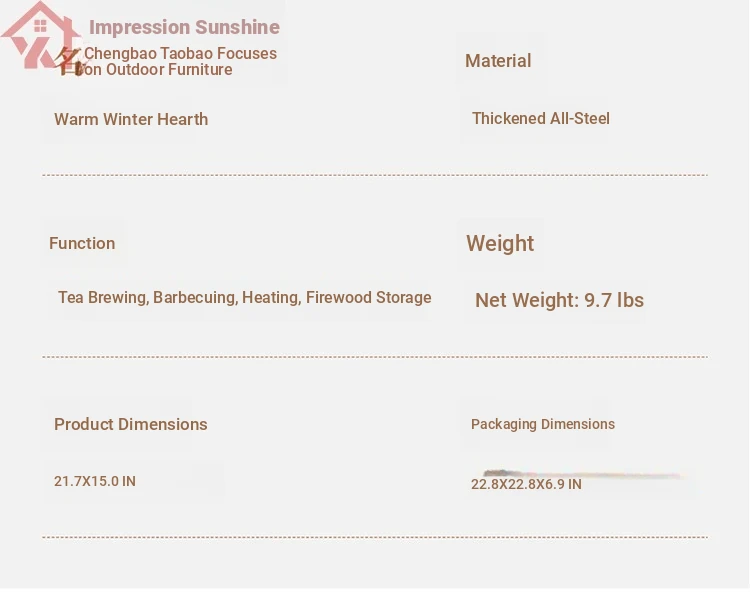750x613 pixels.
Task: Click the Function heading
Action: [82, 243]
